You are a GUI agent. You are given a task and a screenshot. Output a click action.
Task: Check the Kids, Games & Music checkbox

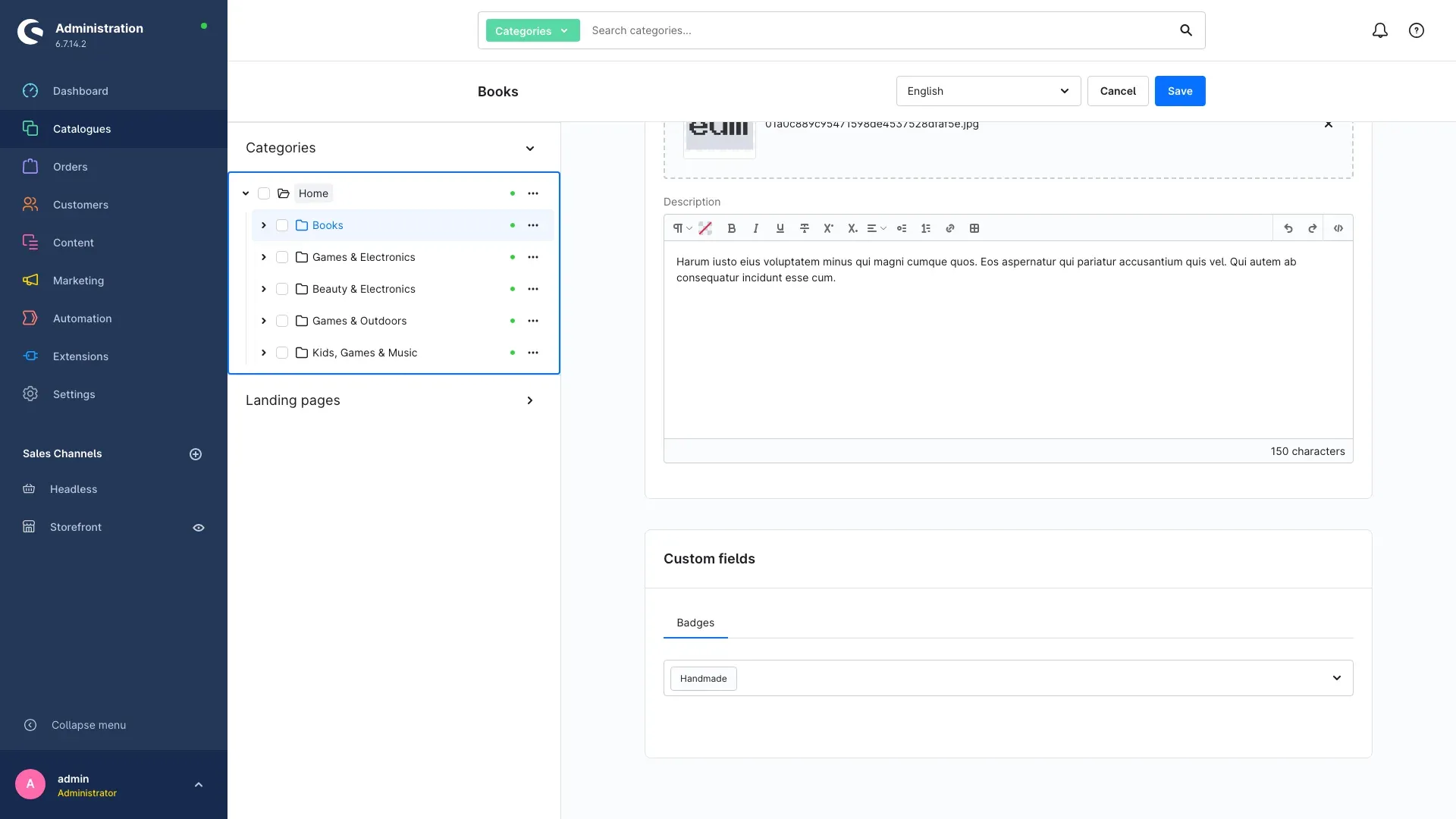[x=282, y=353]
